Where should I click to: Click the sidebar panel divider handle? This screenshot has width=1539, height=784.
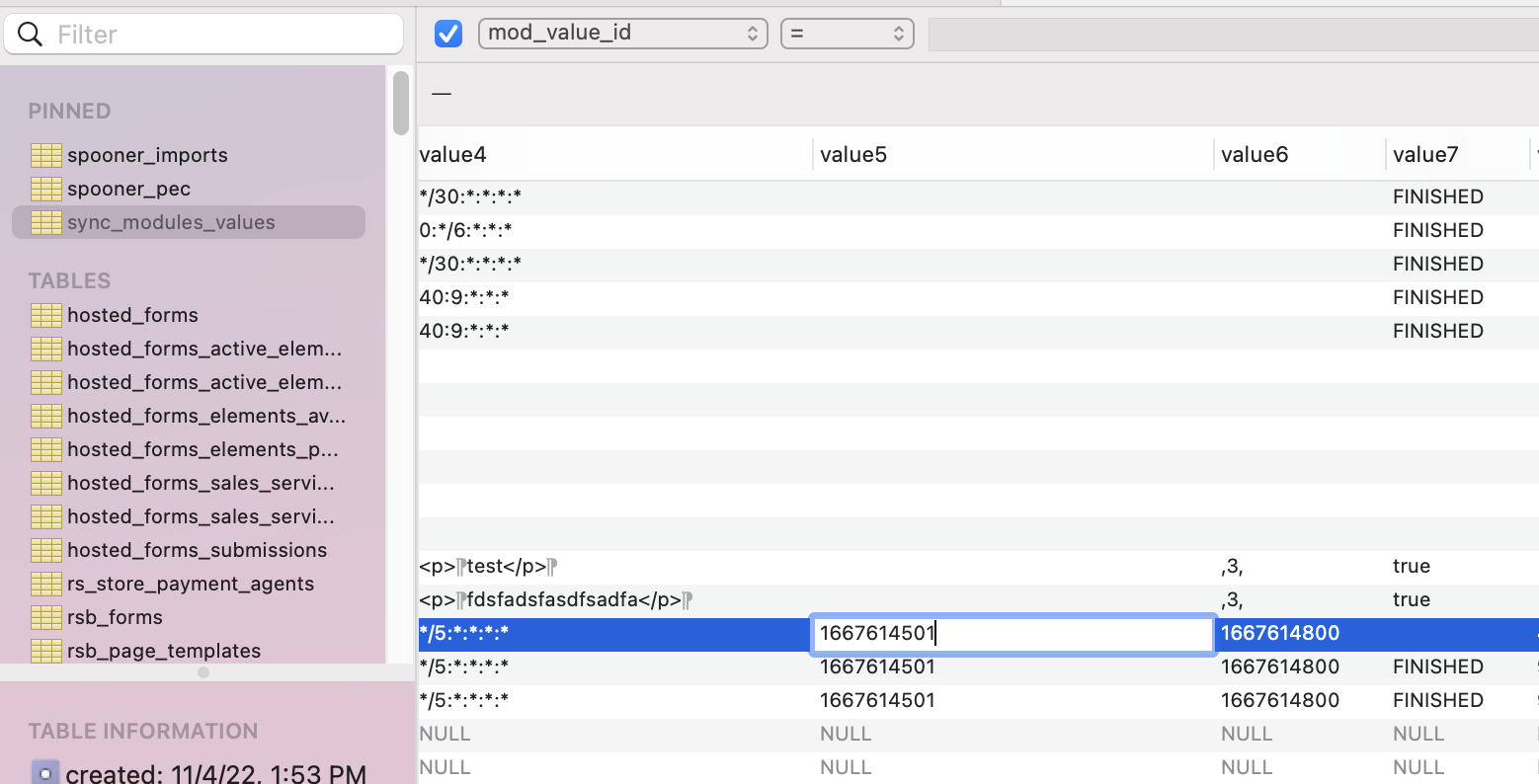pos(203,672)
